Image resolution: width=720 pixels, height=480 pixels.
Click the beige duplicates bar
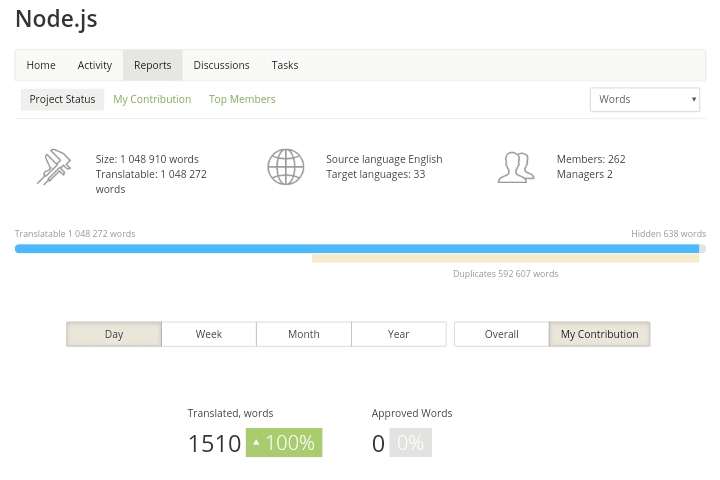pos(506,259)
